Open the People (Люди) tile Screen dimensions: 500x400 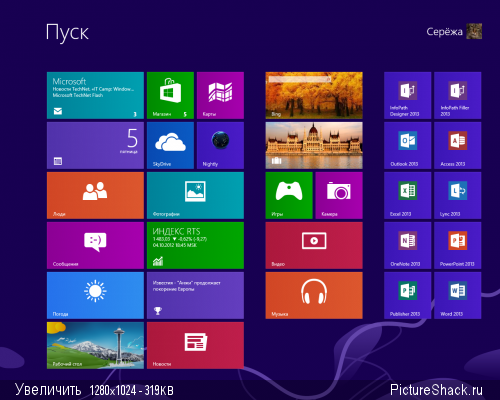pos(95,195)
